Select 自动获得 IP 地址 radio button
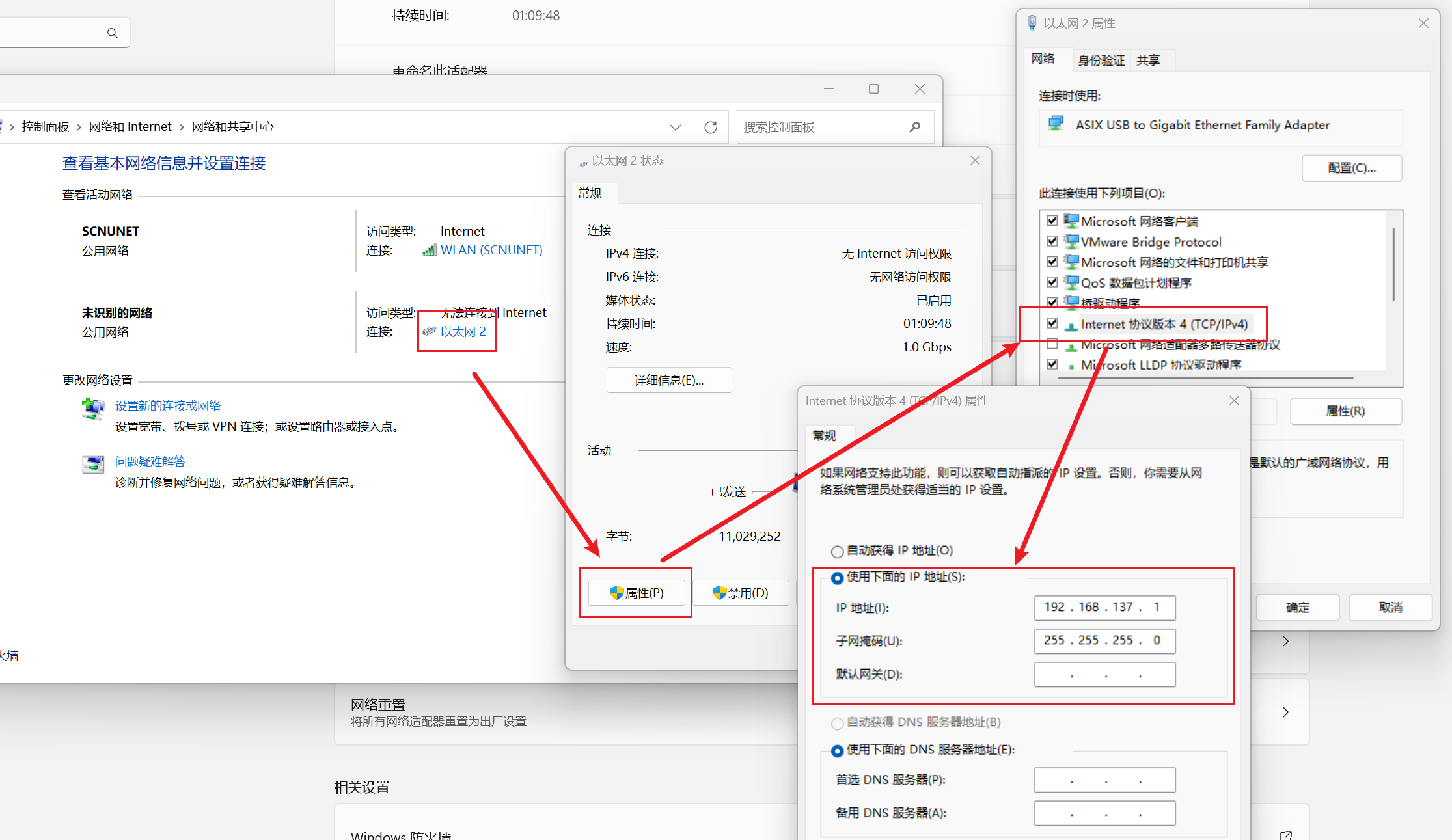The height and width of the screenshot is (840, 1452). [x=838, y=552]
